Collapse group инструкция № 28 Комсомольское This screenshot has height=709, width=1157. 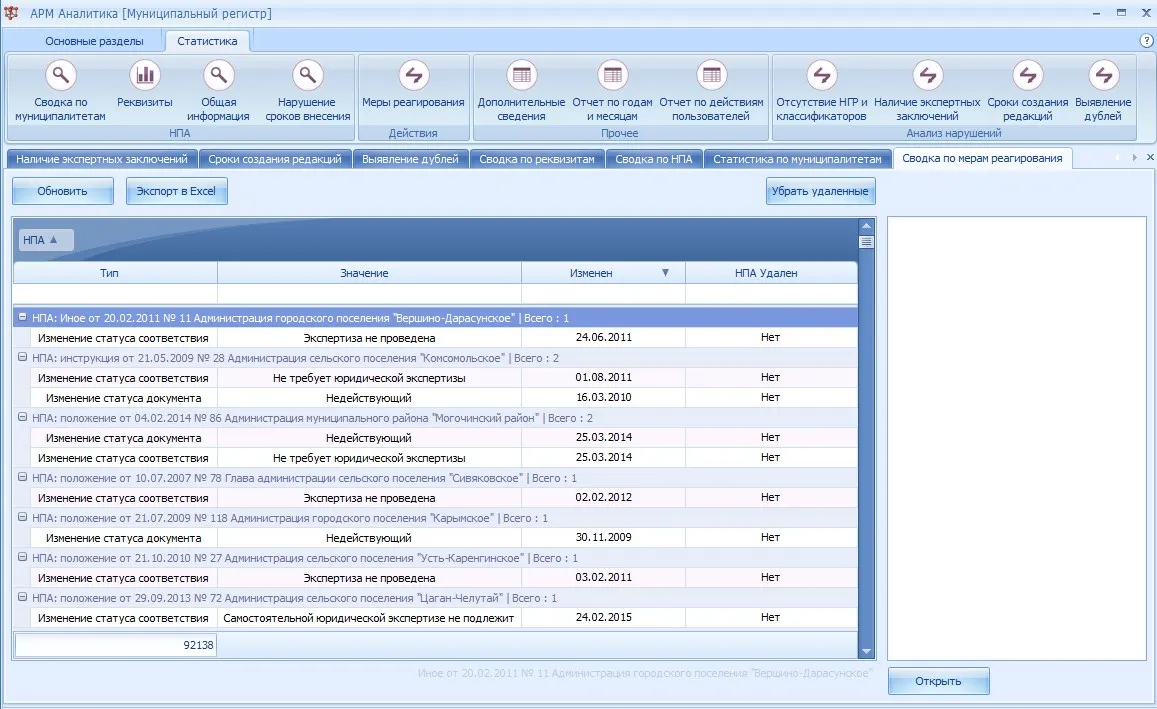coord(22,357)
